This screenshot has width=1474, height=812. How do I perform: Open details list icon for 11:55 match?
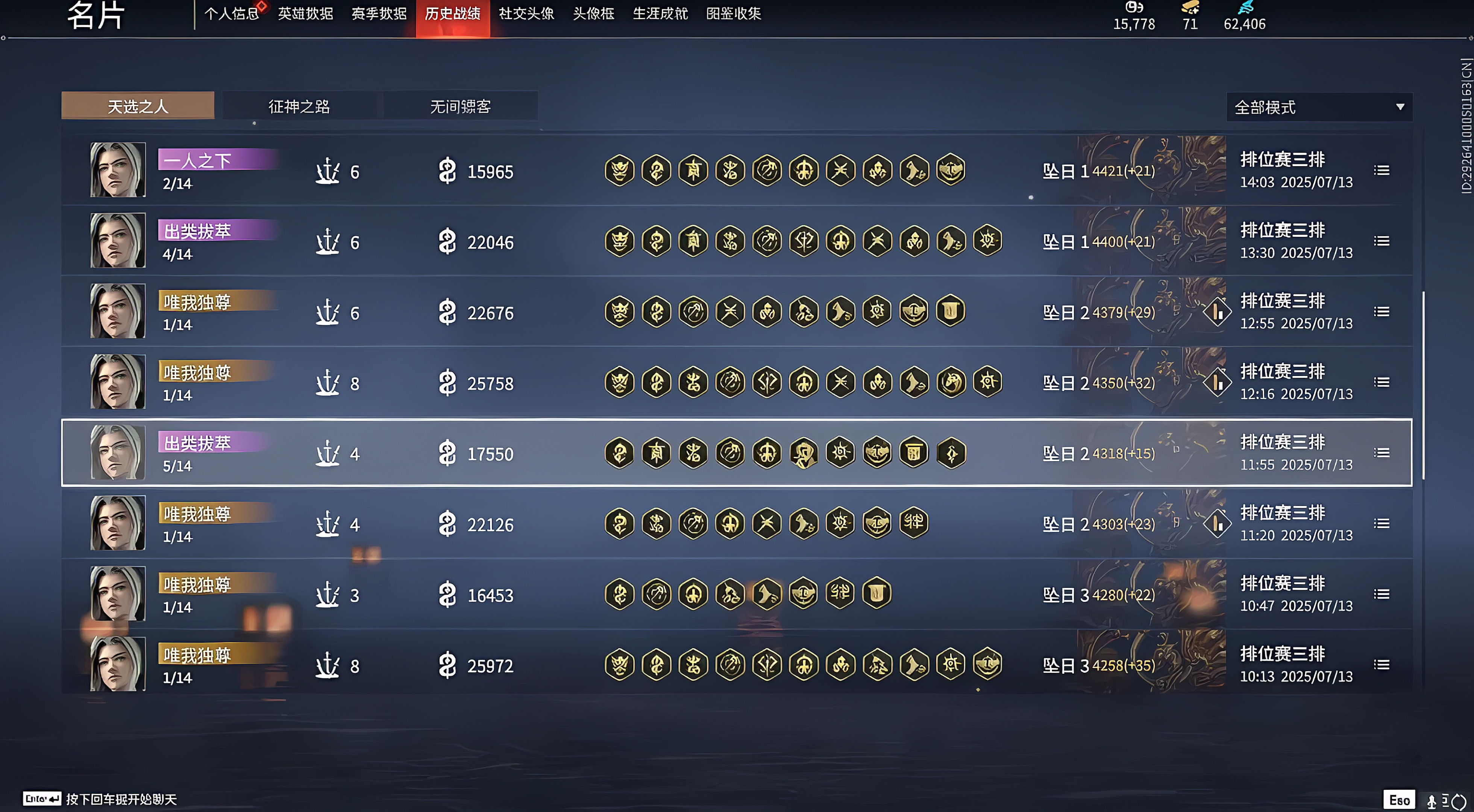click(1381, 453)
